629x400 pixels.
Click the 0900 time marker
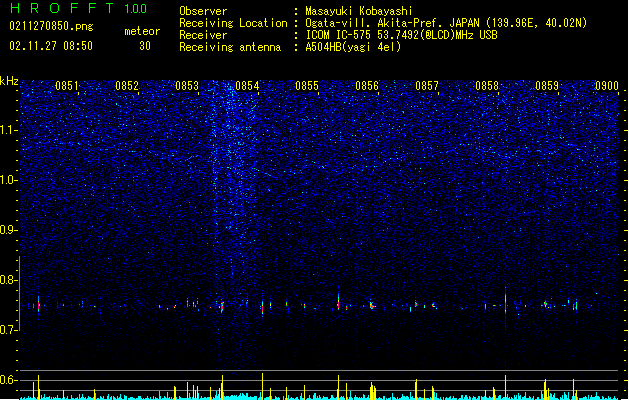point(607,86)
